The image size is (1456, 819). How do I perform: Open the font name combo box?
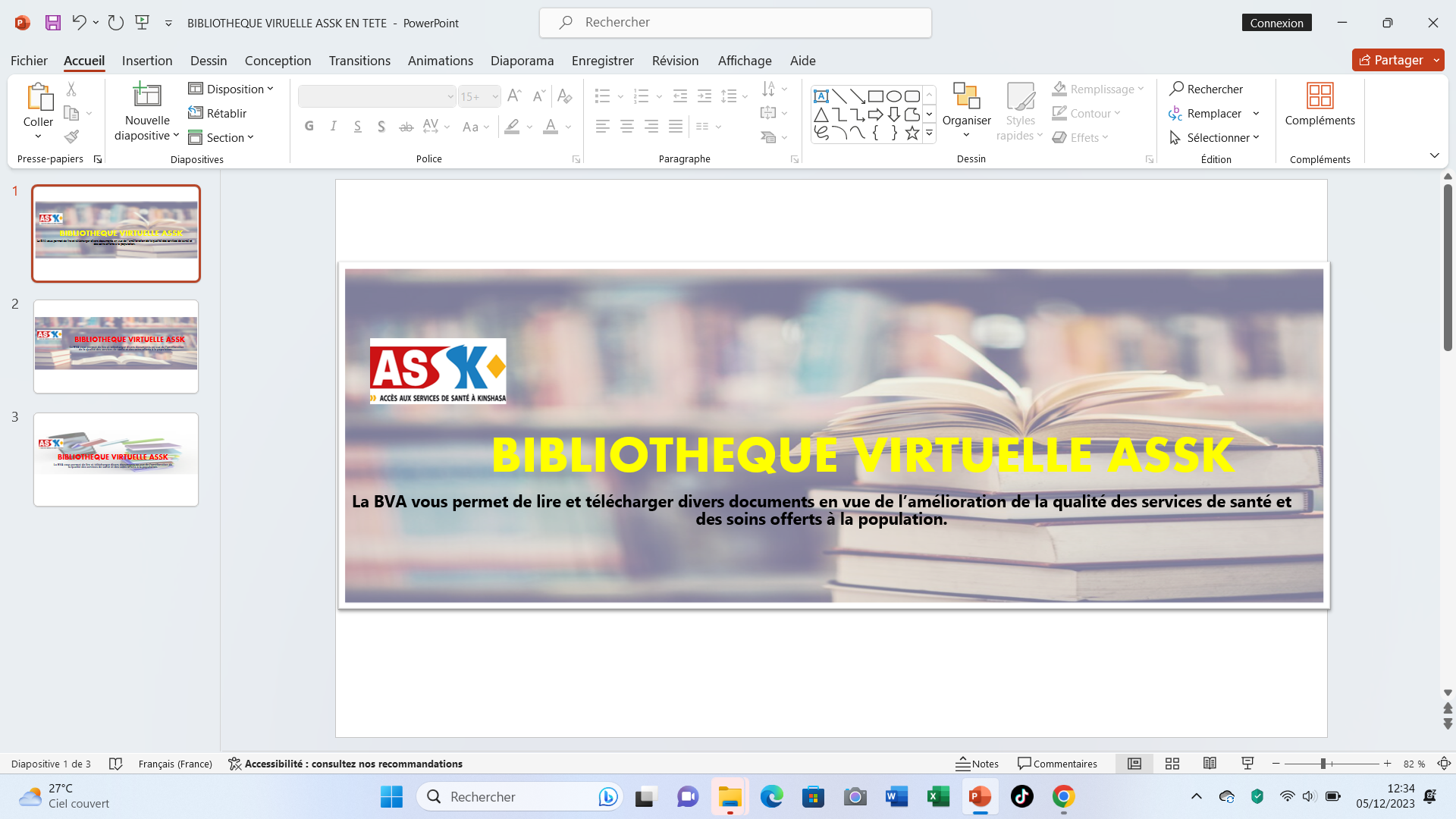click(x=377, y=96)
